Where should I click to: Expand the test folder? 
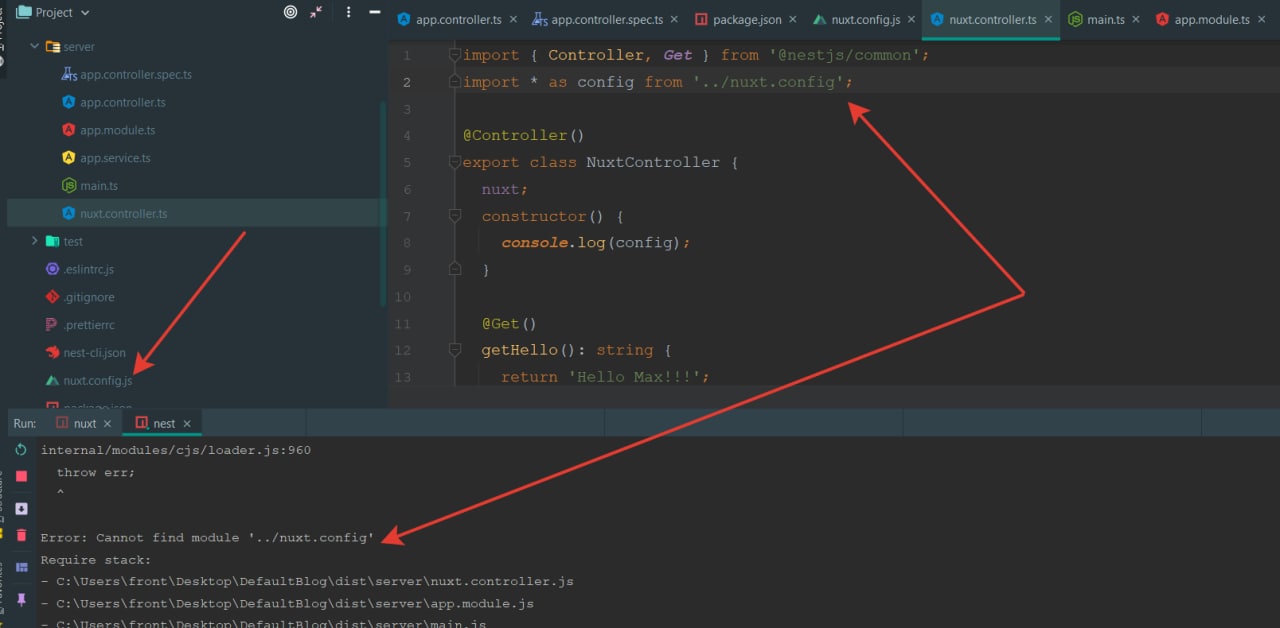[35, 241]
